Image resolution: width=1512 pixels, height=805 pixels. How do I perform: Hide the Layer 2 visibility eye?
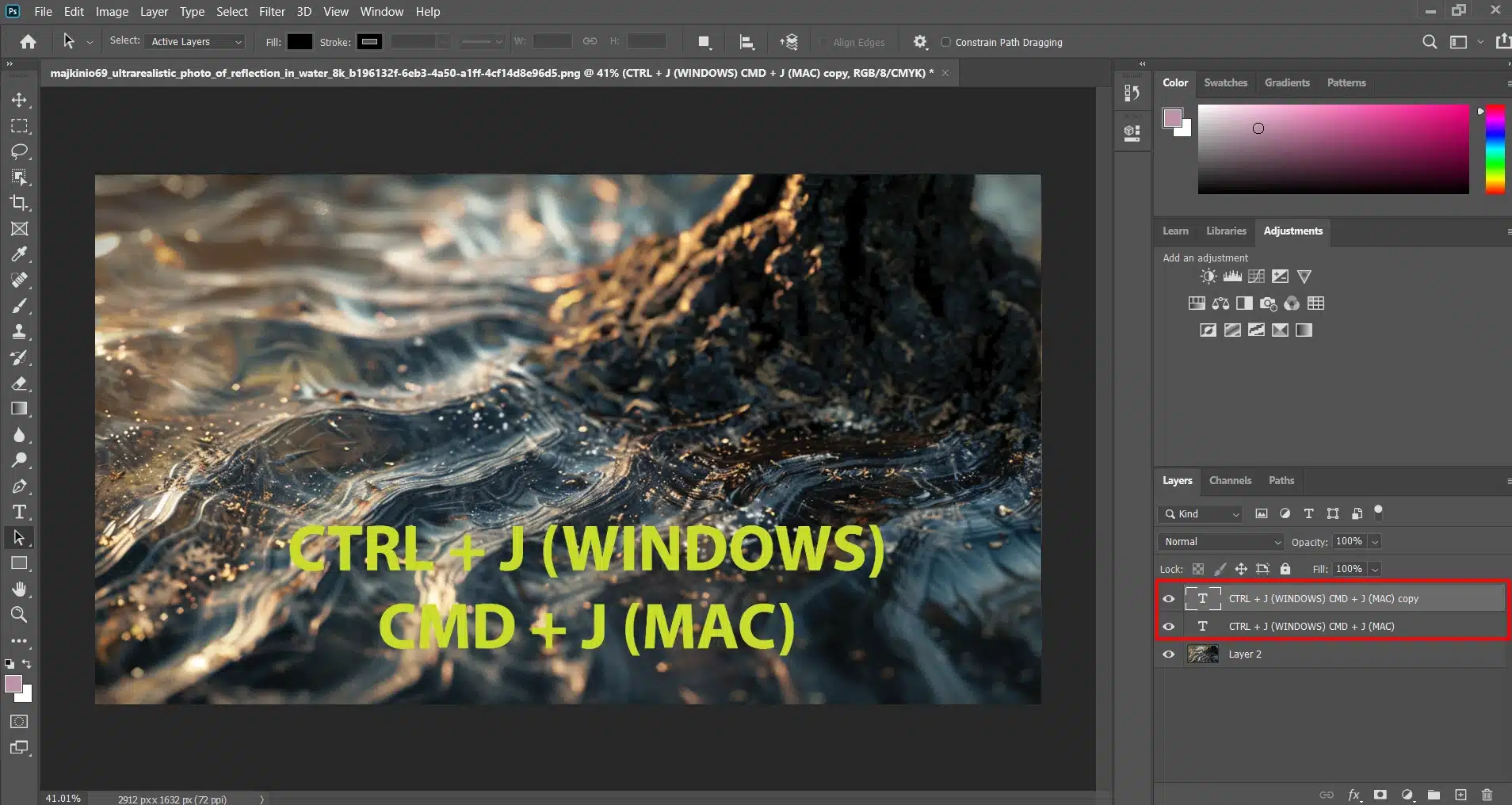point(1168,654)
